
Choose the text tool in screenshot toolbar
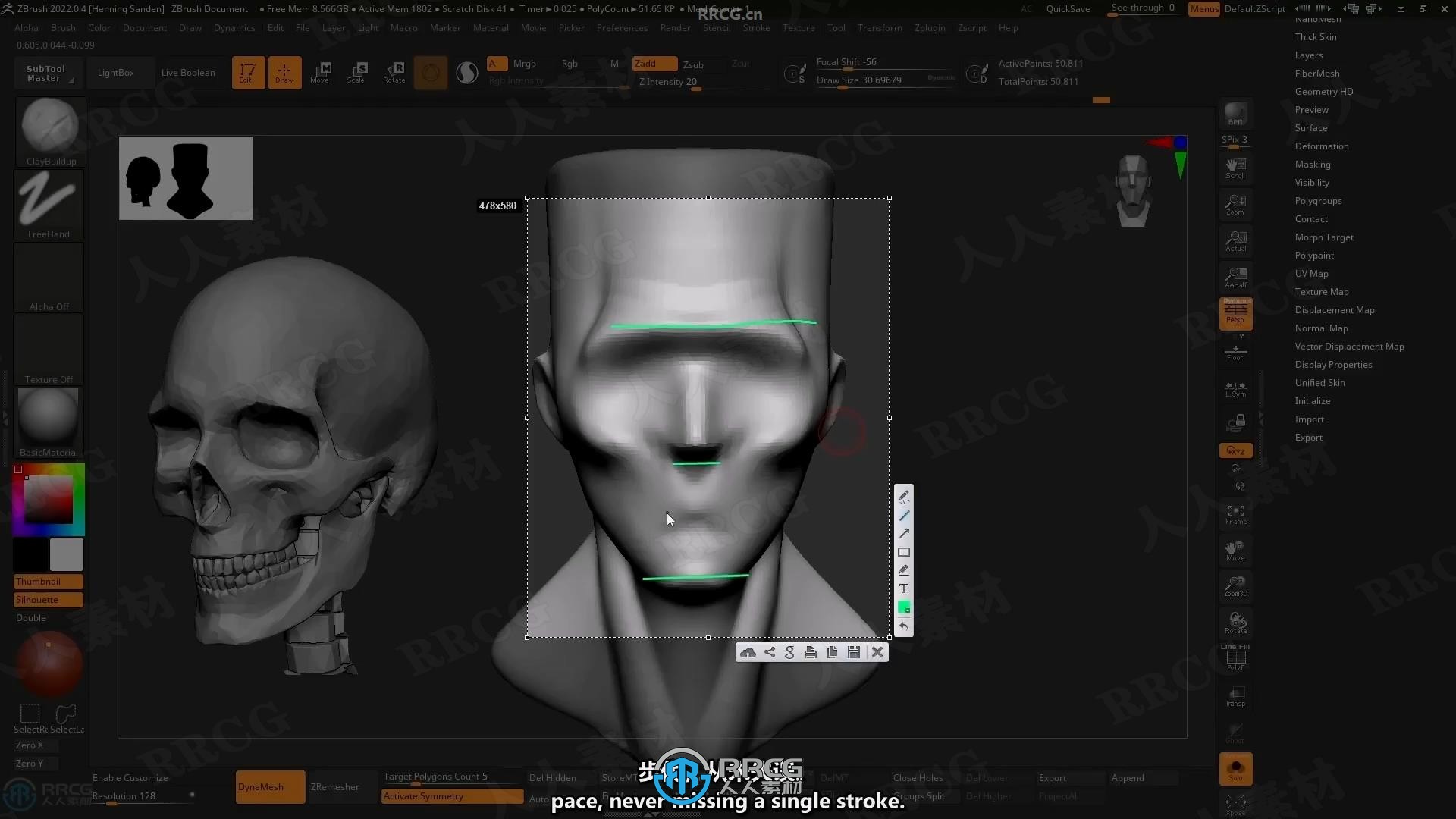tap(904, 588)
